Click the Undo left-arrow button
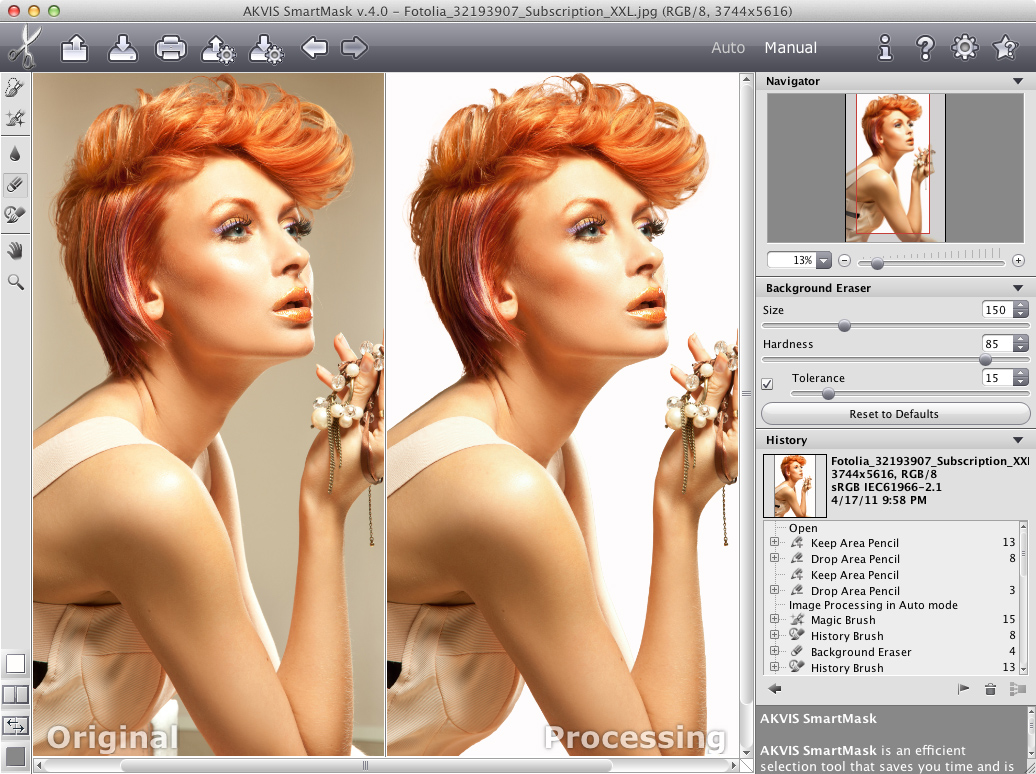 (x=314, y=48)
